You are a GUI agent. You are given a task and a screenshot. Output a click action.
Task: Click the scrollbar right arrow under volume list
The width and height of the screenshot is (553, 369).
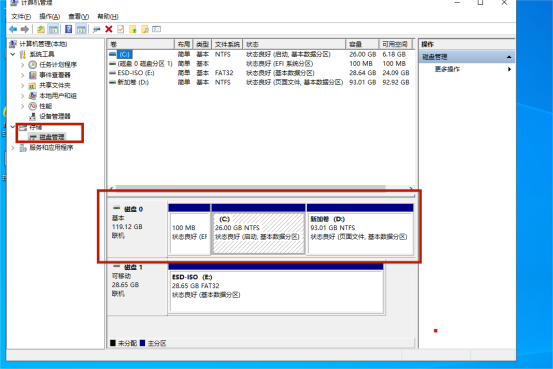pos(411,188)
